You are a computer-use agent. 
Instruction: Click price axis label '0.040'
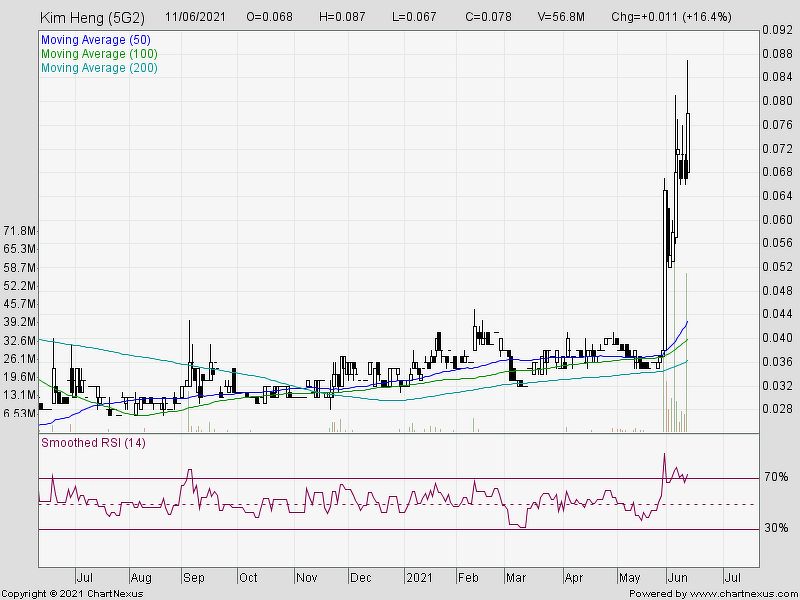[x=777, y=338]
